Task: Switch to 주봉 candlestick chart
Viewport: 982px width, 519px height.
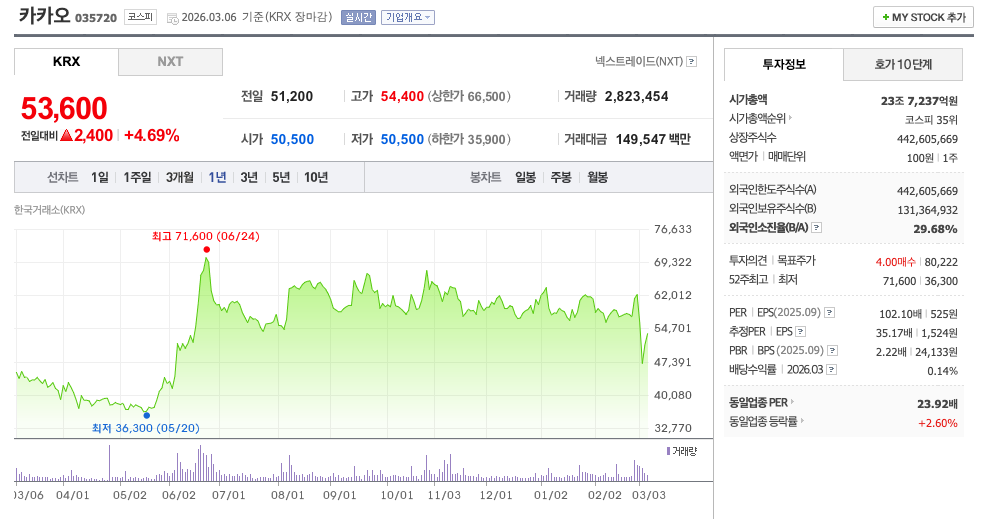Action: pyautogui.click(x=561, y=177)
